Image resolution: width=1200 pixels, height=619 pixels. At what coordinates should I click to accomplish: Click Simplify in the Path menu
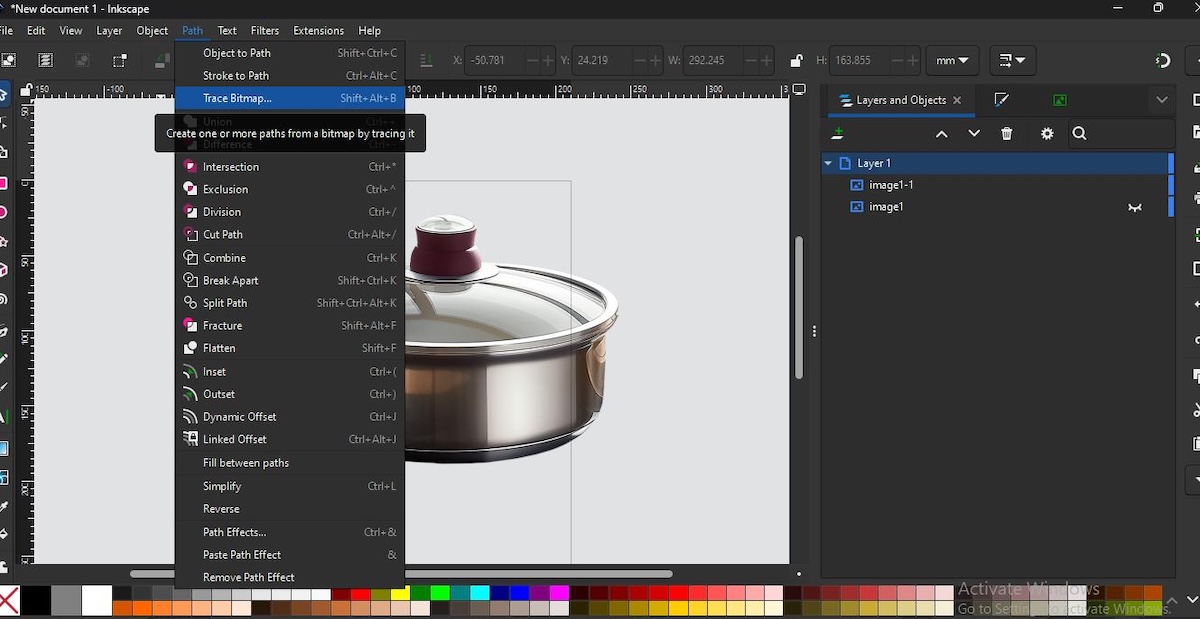point(222,486)
